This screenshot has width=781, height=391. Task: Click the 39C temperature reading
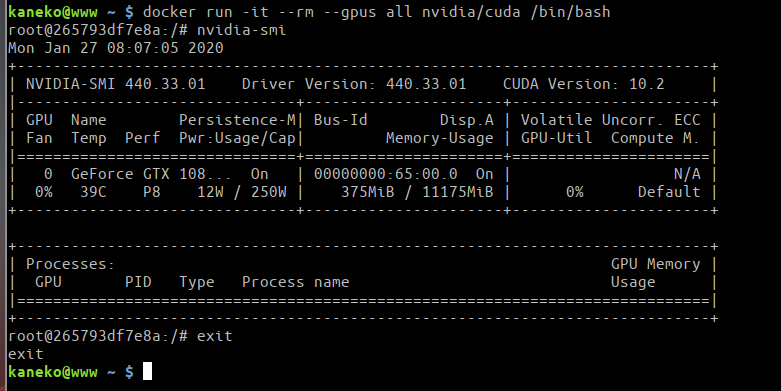tap(93, 192)
